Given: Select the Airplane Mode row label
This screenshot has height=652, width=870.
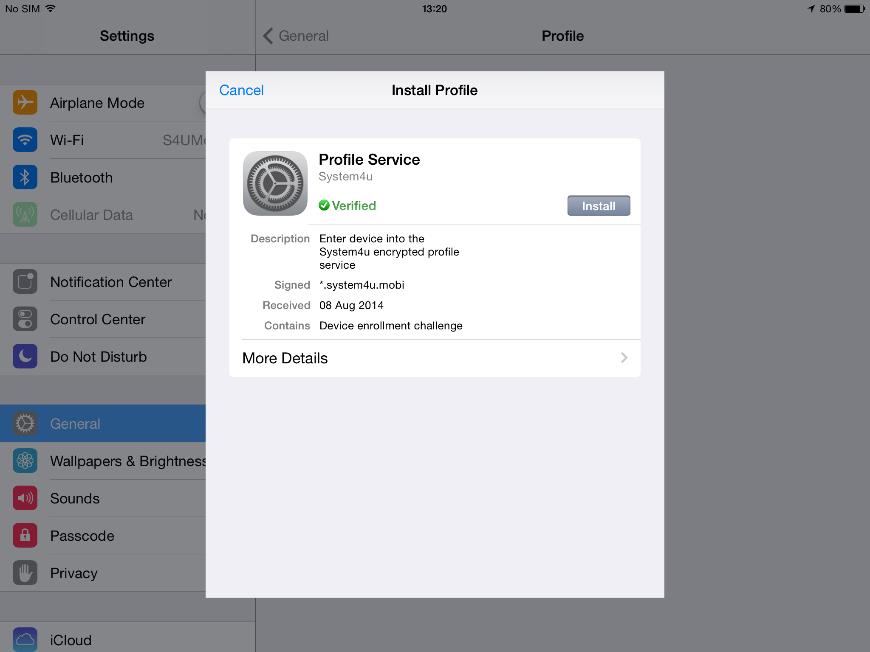Looking at the screenshot, I should click(x=97, y=103).
